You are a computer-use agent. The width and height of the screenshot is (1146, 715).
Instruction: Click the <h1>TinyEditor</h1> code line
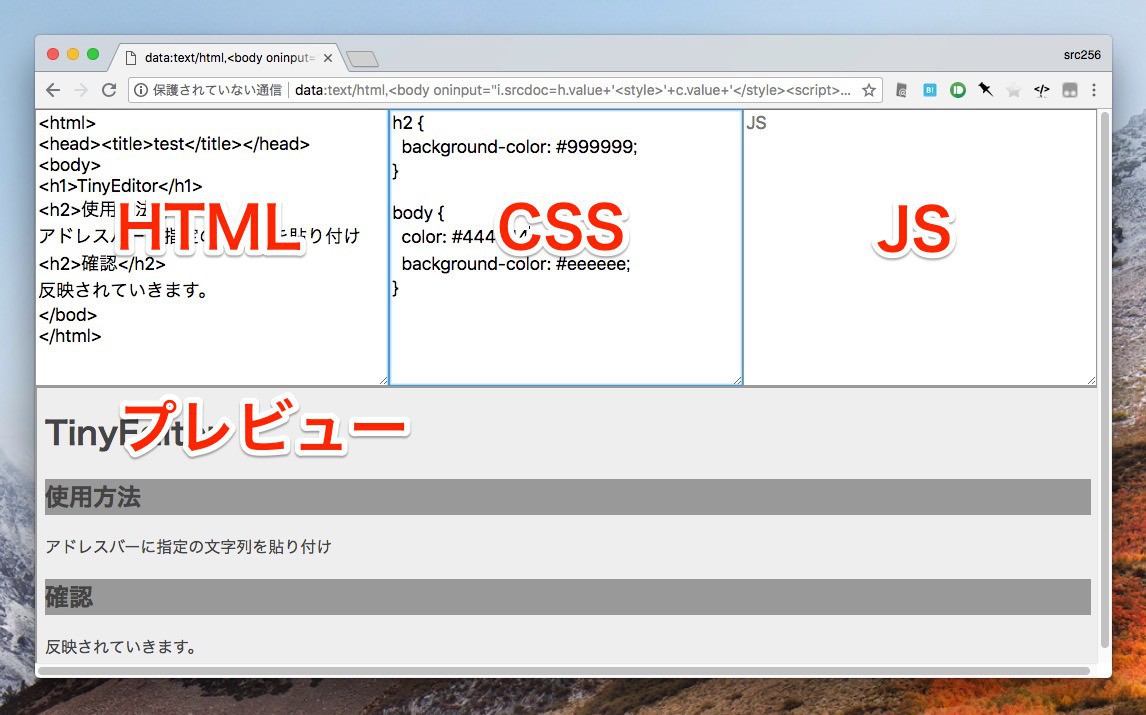(121, 186)
